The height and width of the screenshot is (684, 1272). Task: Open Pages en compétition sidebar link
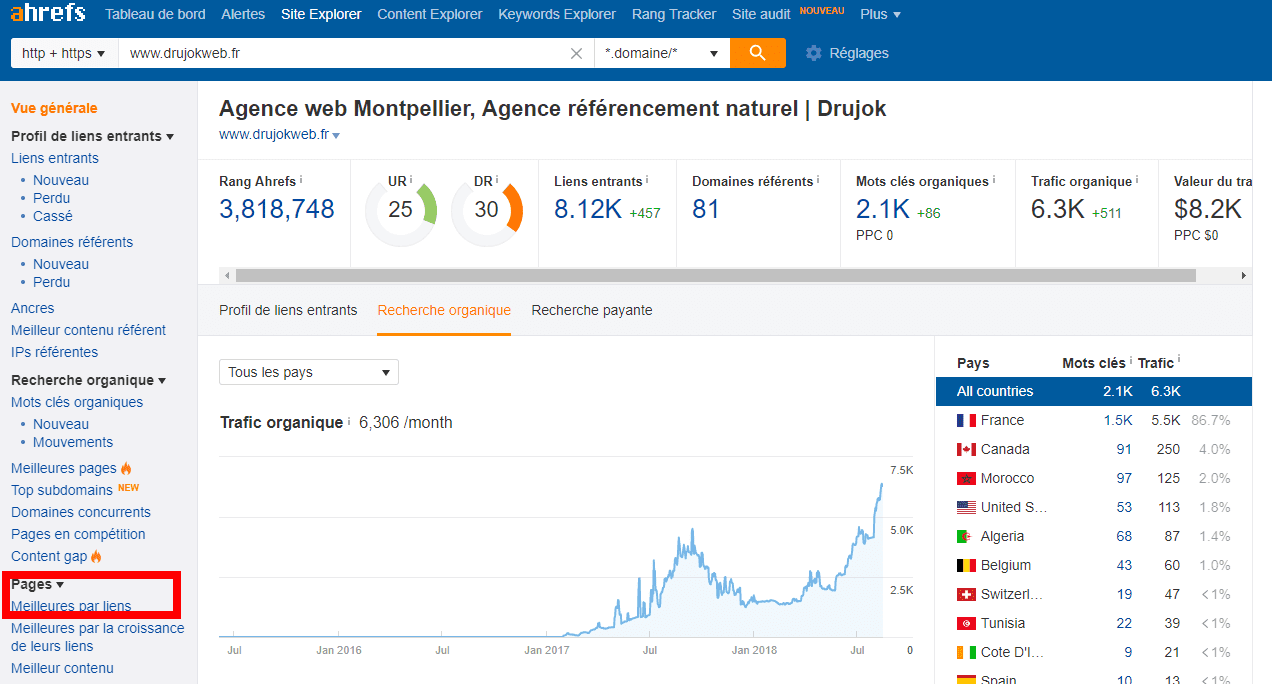(x=78, y=534)
